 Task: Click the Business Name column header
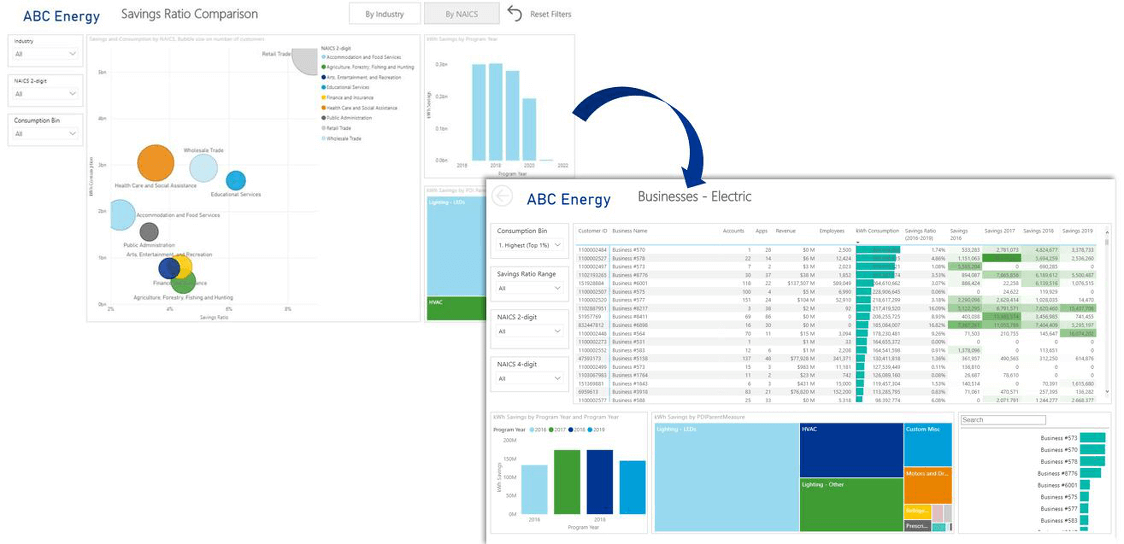pos(630,231)
